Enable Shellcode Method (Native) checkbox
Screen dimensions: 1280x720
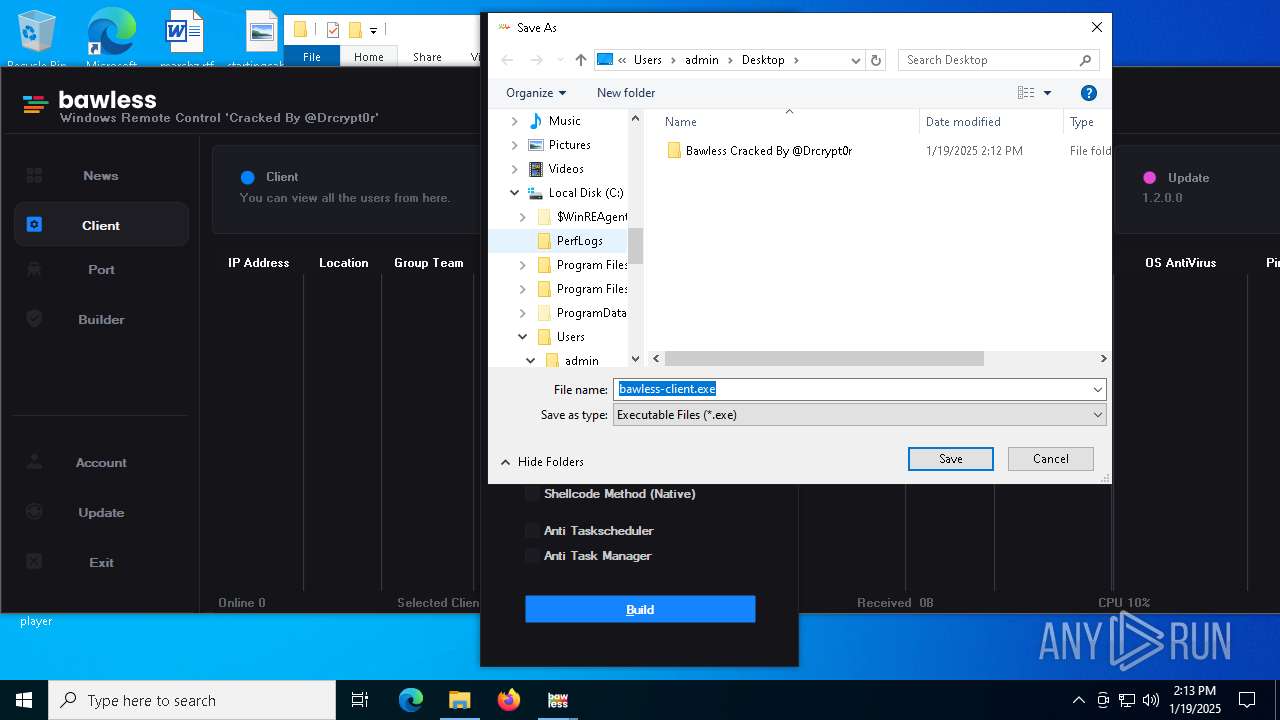click(532, 494)
